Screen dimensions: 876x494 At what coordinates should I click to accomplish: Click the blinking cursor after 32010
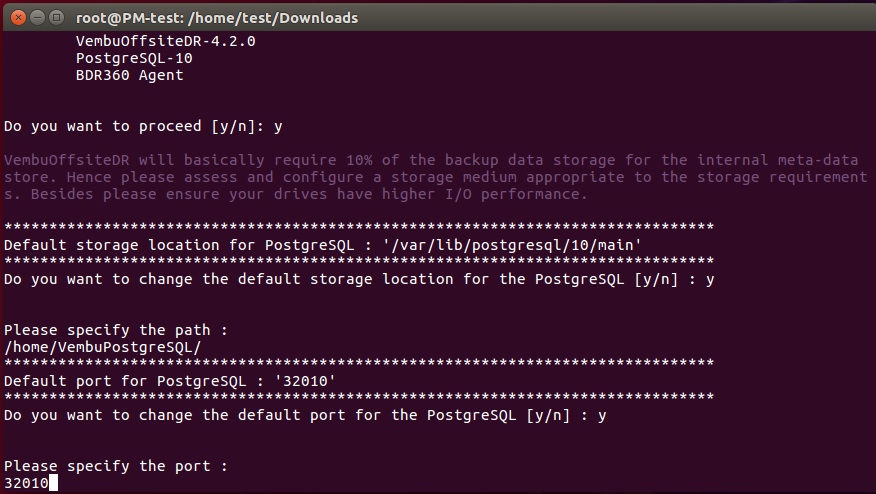53,483
